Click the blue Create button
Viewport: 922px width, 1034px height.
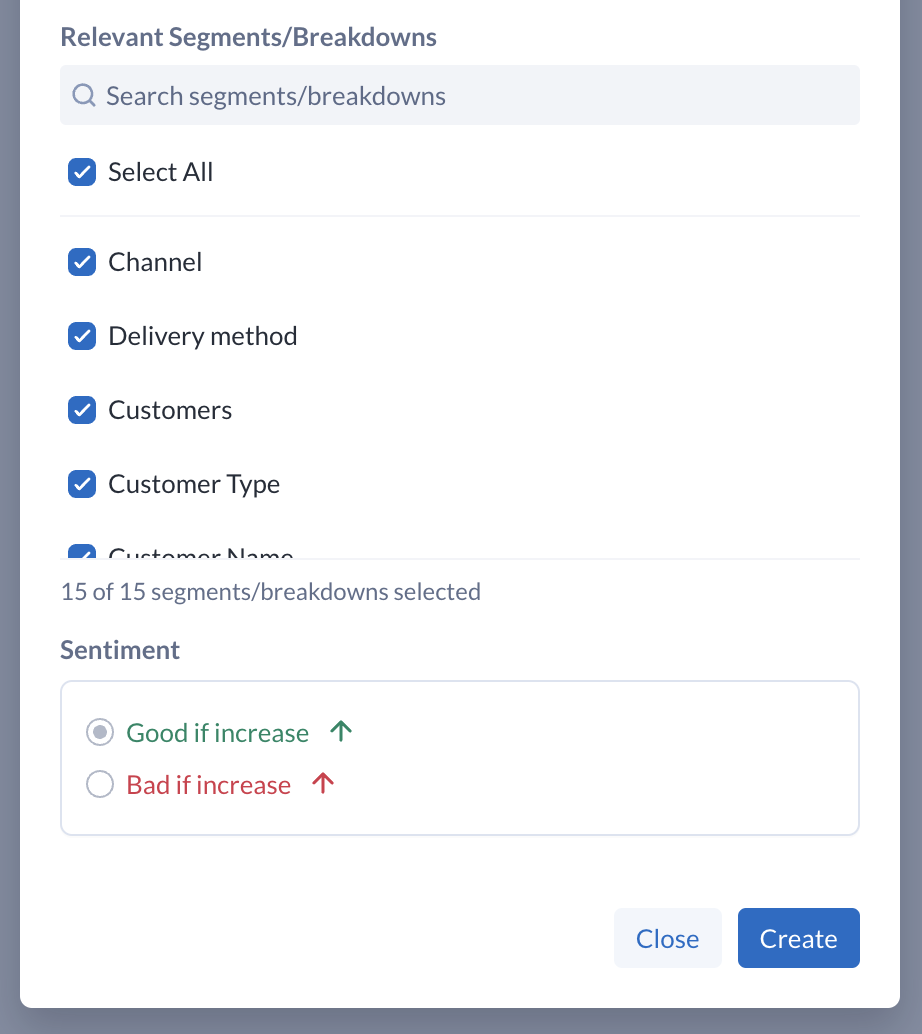pos(798,938)
